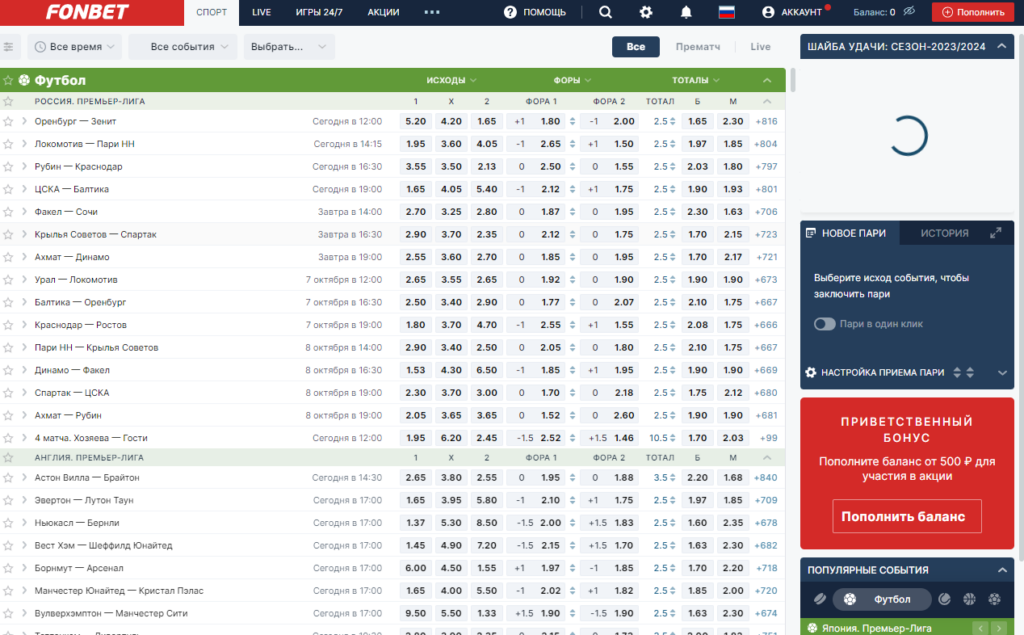Select football icon in popular events
The height and width of the screenshot is (635, 1024).
pyautogui.click(x=850, y=599)
